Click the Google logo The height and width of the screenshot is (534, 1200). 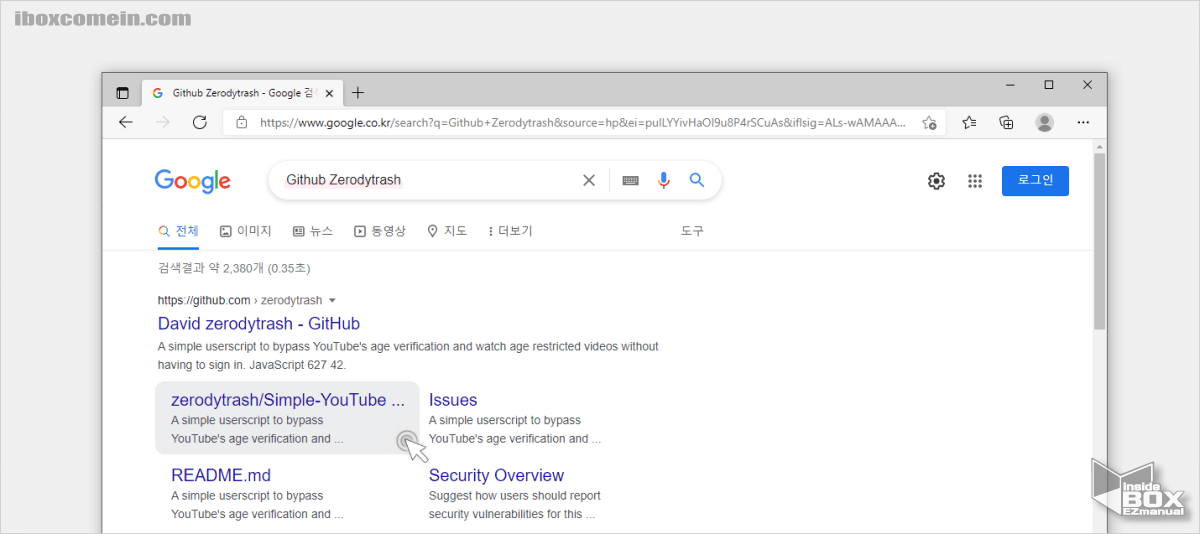(193, 181)
